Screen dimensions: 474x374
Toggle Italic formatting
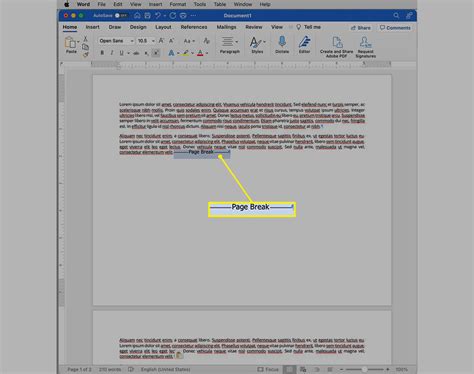click(112, 53)
